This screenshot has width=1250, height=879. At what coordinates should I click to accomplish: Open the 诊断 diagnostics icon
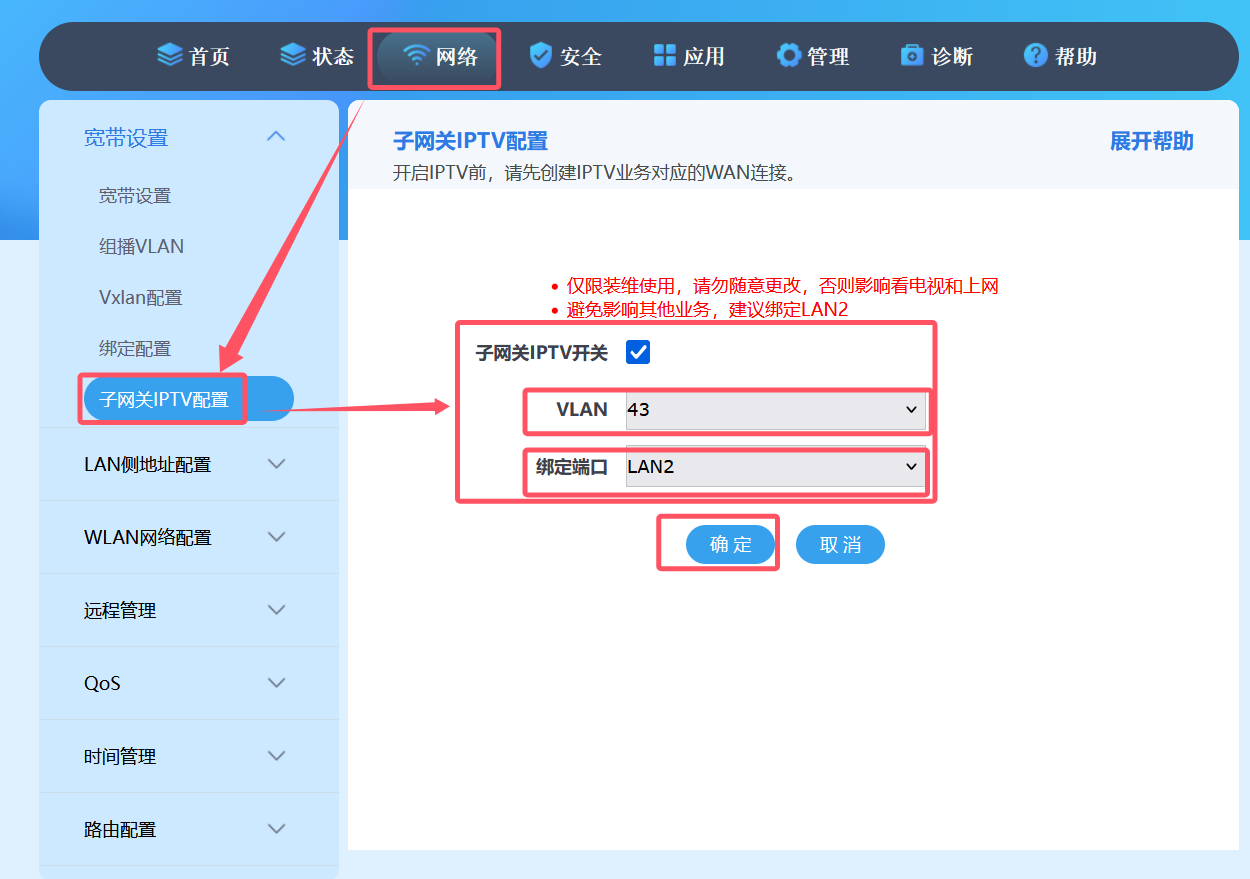click(x=912, y=55)
